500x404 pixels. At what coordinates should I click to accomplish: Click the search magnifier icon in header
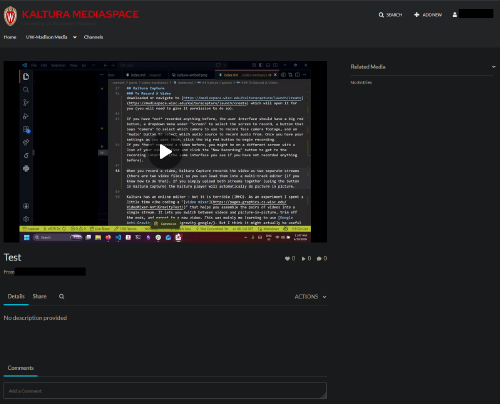[381, 15]
